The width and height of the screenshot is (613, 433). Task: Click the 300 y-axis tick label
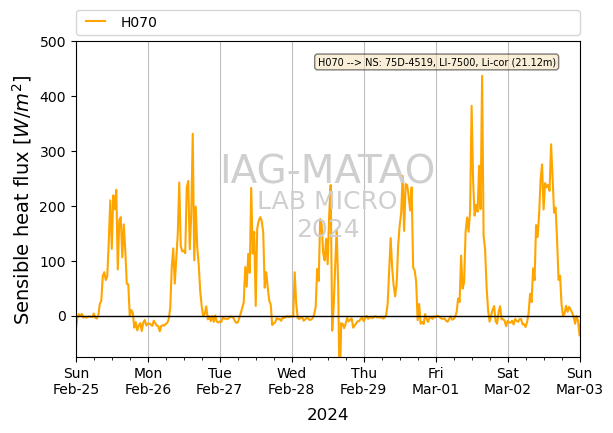coord(53,152)
